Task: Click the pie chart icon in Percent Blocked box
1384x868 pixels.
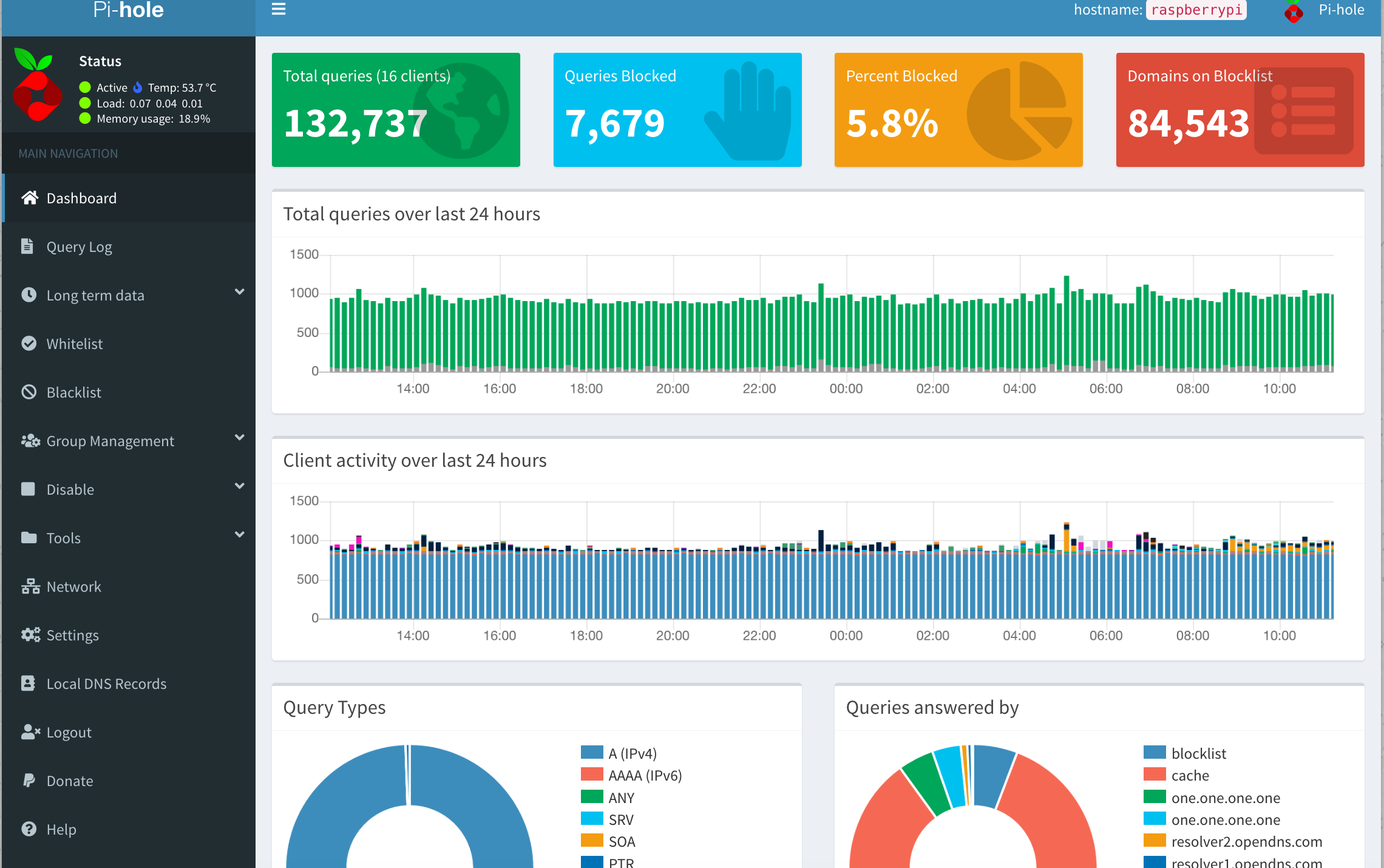Action: (x=1020, y=110)
